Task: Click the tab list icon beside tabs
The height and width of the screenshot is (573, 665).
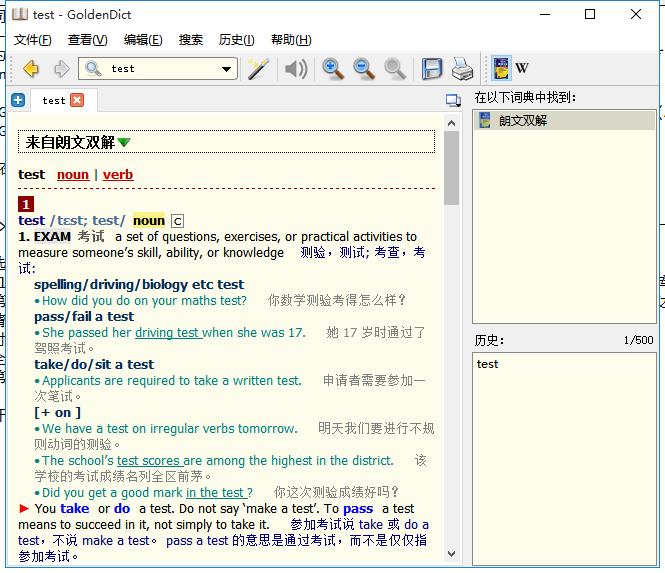Action: (x=453, y=101)
